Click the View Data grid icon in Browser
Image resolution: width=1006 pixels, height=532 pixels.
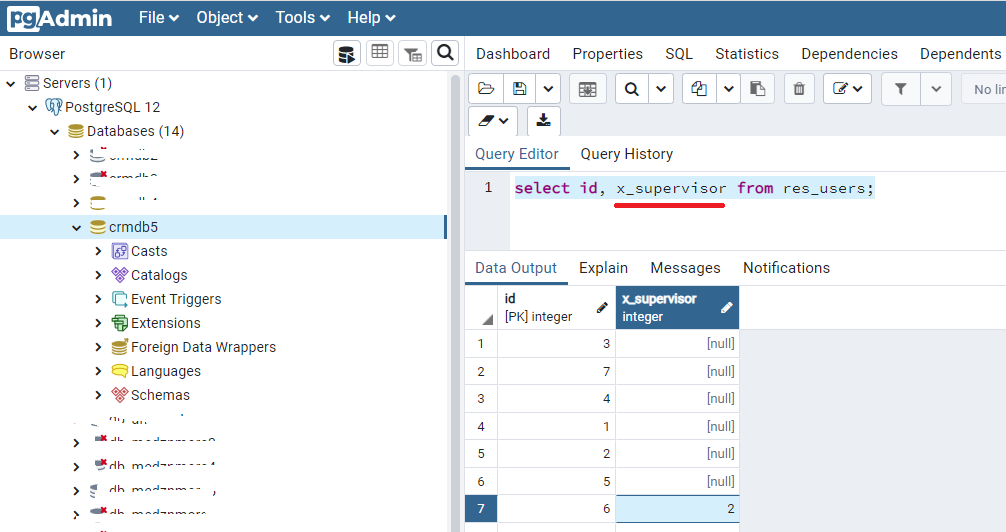coord(380,53)
